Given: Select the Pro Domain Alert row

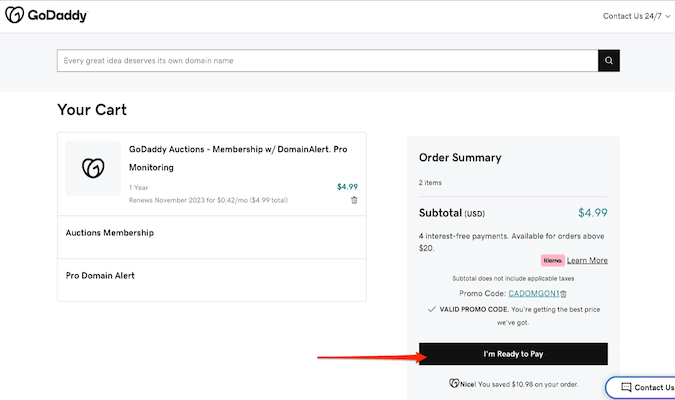Looking at the screenshot, I should [x=212, y=279].
